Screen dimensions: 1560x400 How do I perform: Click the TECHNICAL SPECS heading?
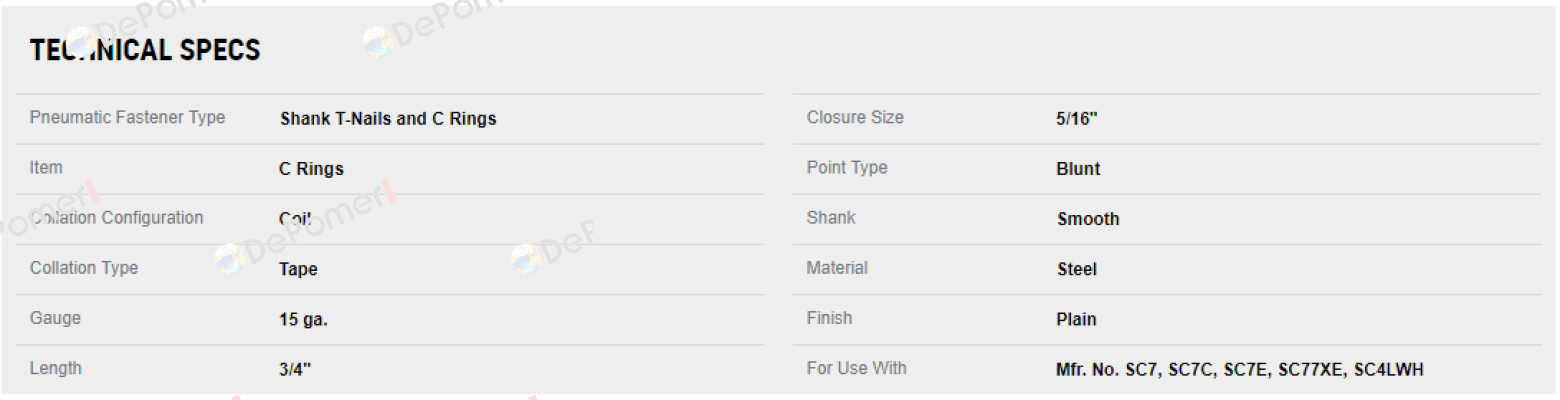pyautogui.click(x=145, y=50)
